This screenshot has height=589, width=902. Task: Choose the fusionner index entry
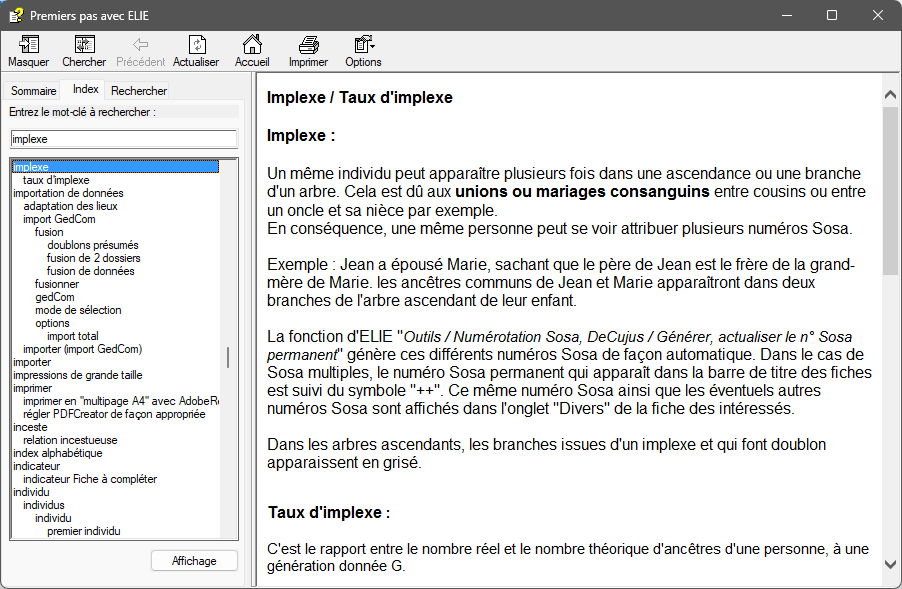pyautogui.click(x=56, y=284)
